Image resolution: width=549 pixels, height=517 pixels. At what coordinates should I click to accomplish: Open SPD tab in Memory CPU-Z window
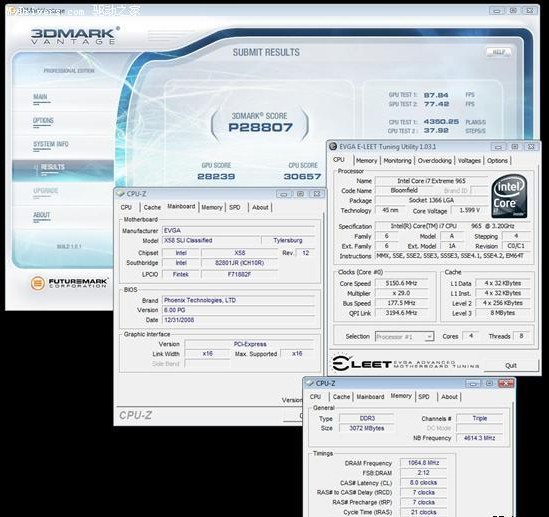click(x=424, y=397)
